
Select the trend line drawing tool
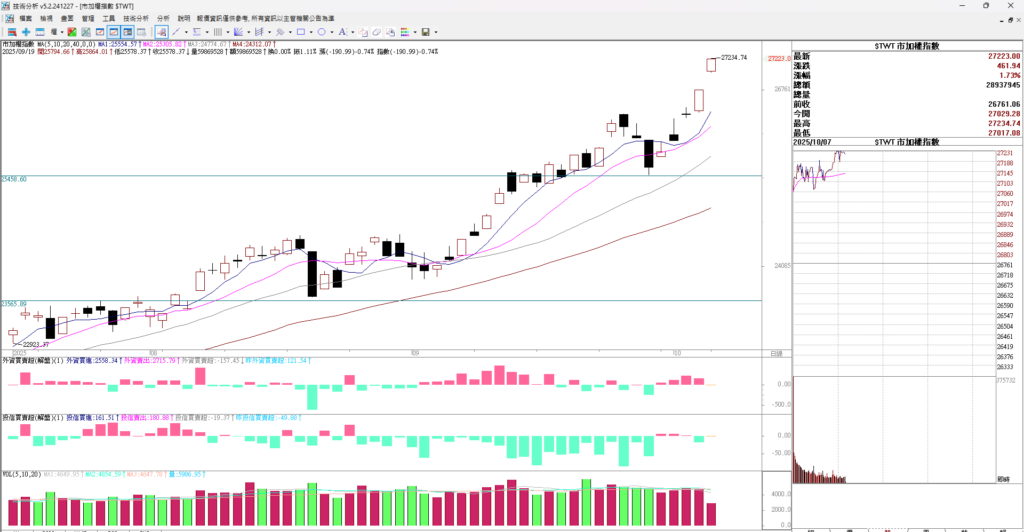pyautogui.click(x=176, y=32)
